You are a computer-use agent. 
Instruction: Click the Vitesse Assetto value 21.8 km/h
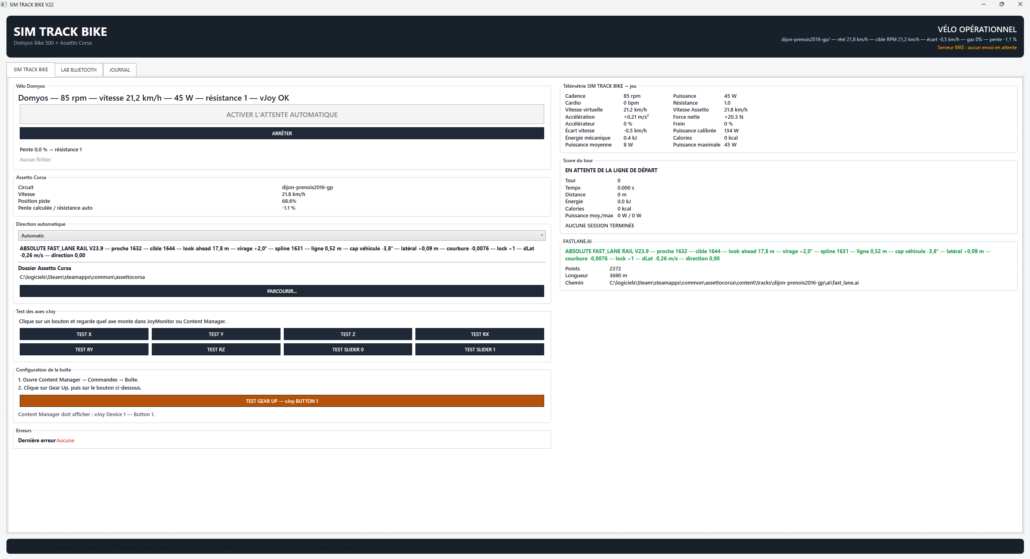[x=736, y=110]
